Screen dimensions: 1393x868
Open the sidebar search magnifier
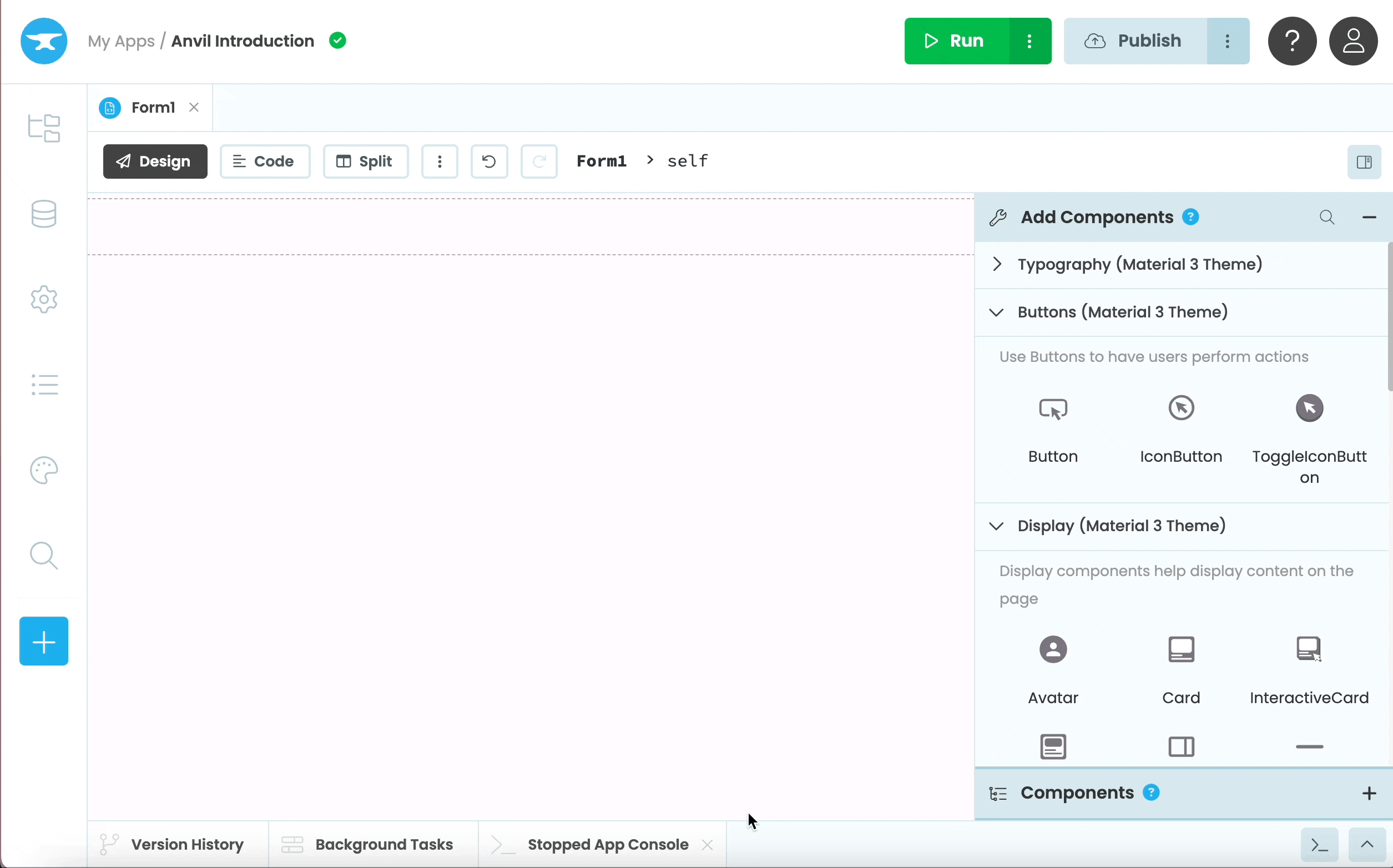(x=44, y=556)
